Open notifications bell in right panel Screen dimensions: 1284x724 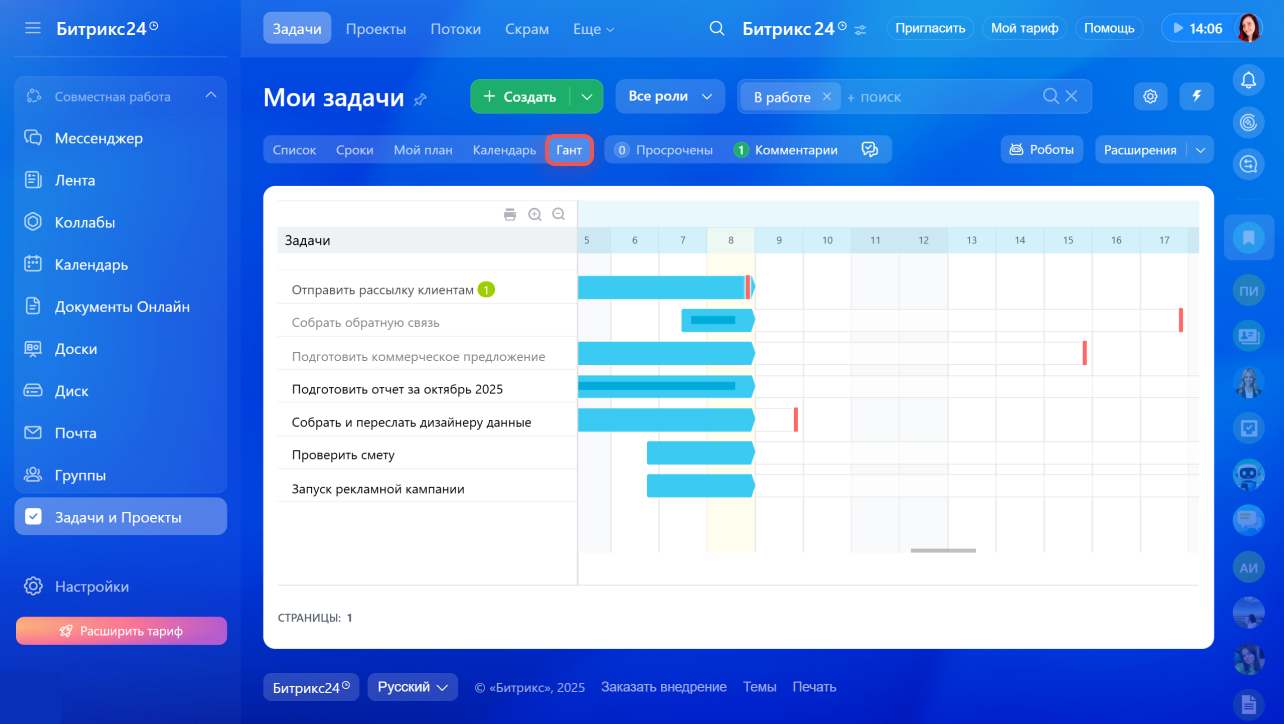click(x=1248, y=80)
